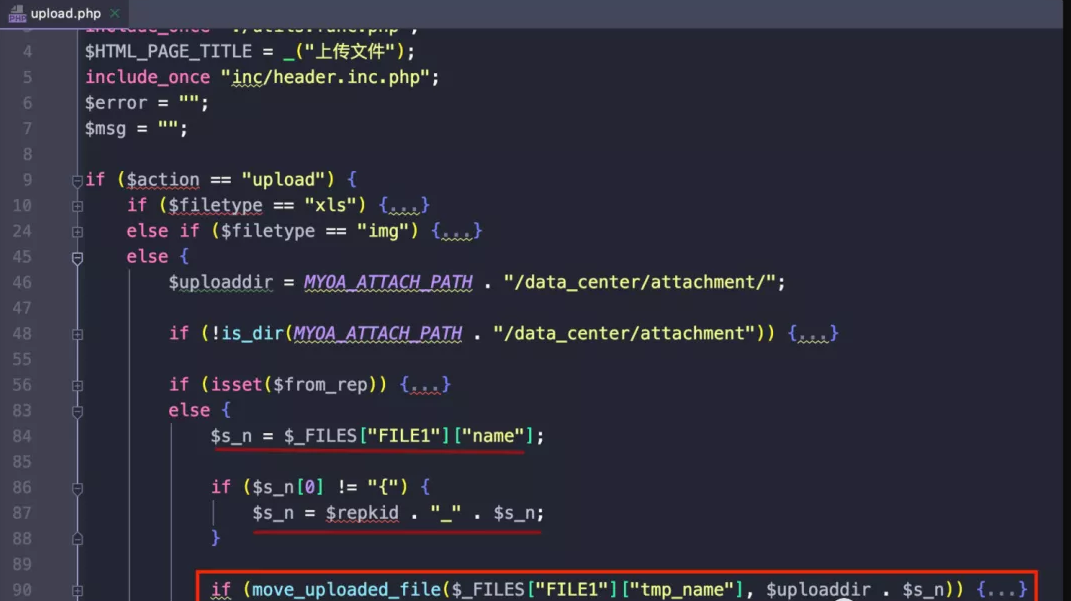Screen dimensions: 1071x601
Task: Click the fold end marker at line 88
Action: click(x=77, y=540)
